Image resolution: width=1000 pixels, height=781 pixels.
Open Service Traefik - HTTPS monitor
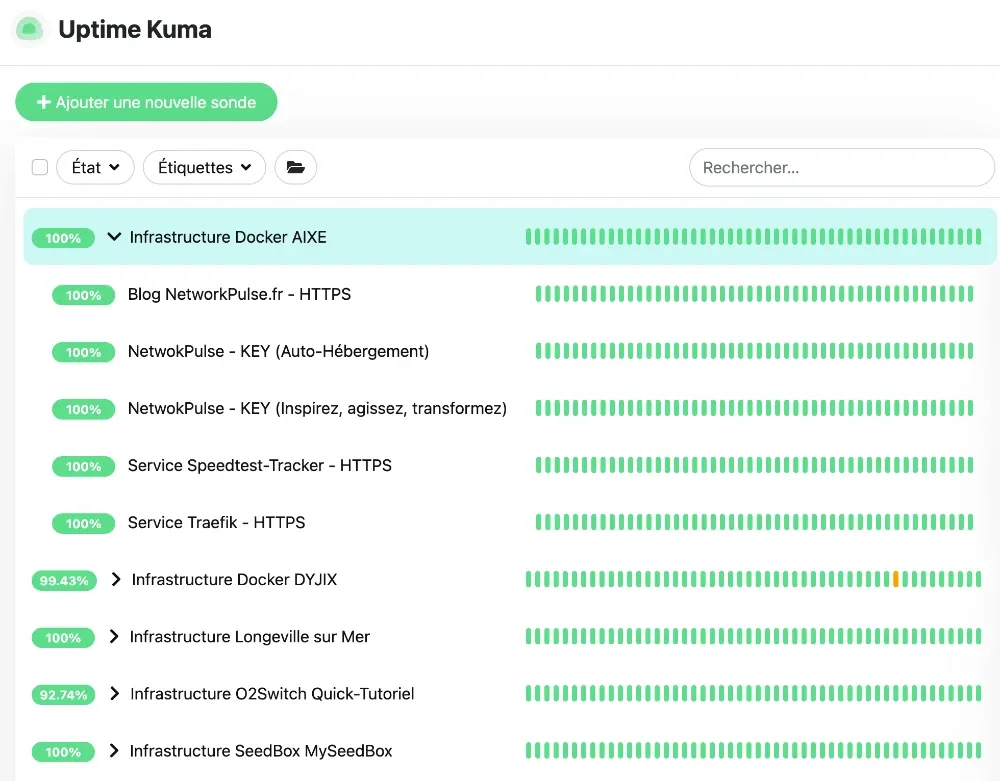point(216,522)
